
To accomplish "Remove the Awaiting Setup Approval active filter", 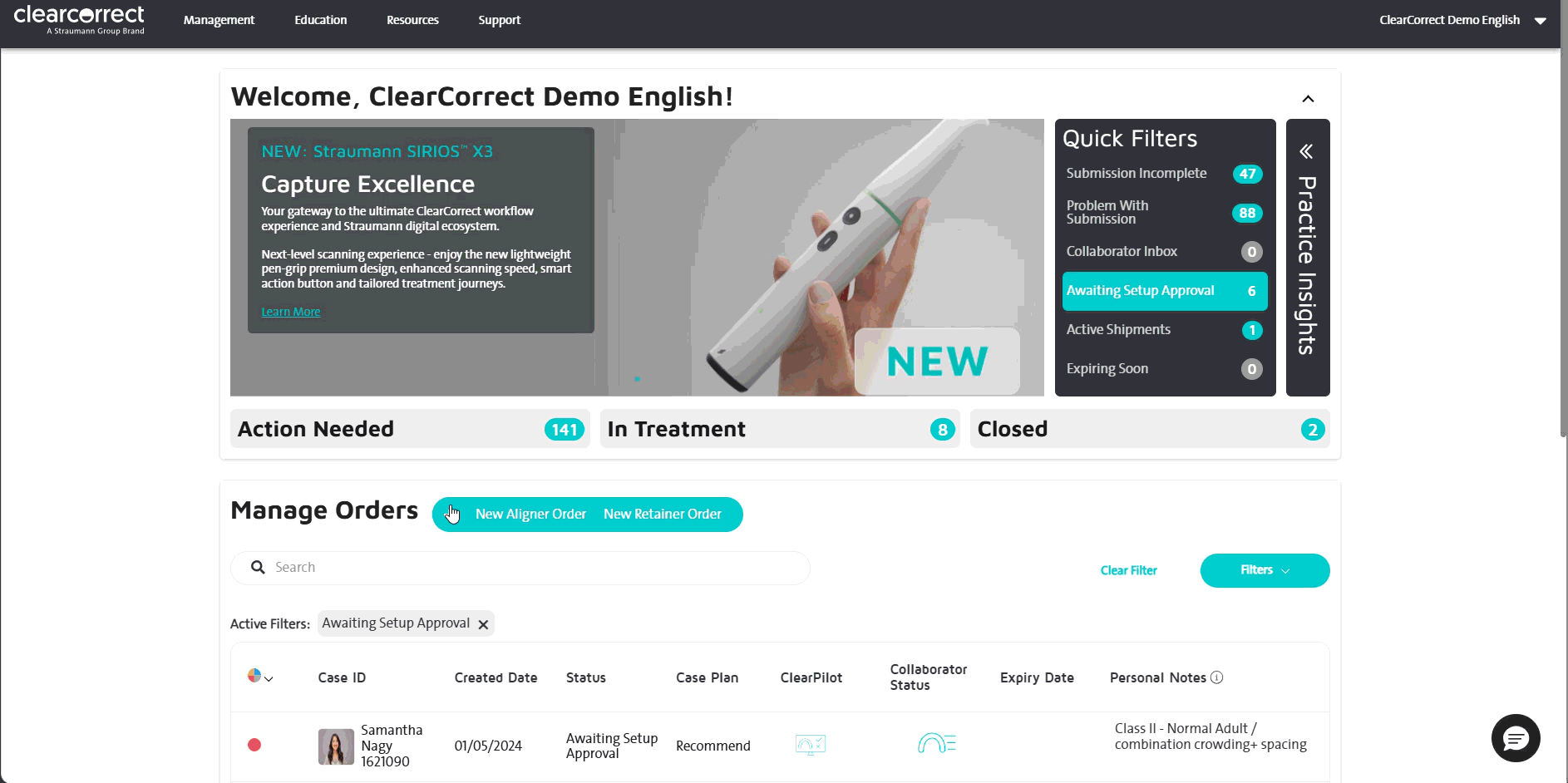I will tap(483, 624).
